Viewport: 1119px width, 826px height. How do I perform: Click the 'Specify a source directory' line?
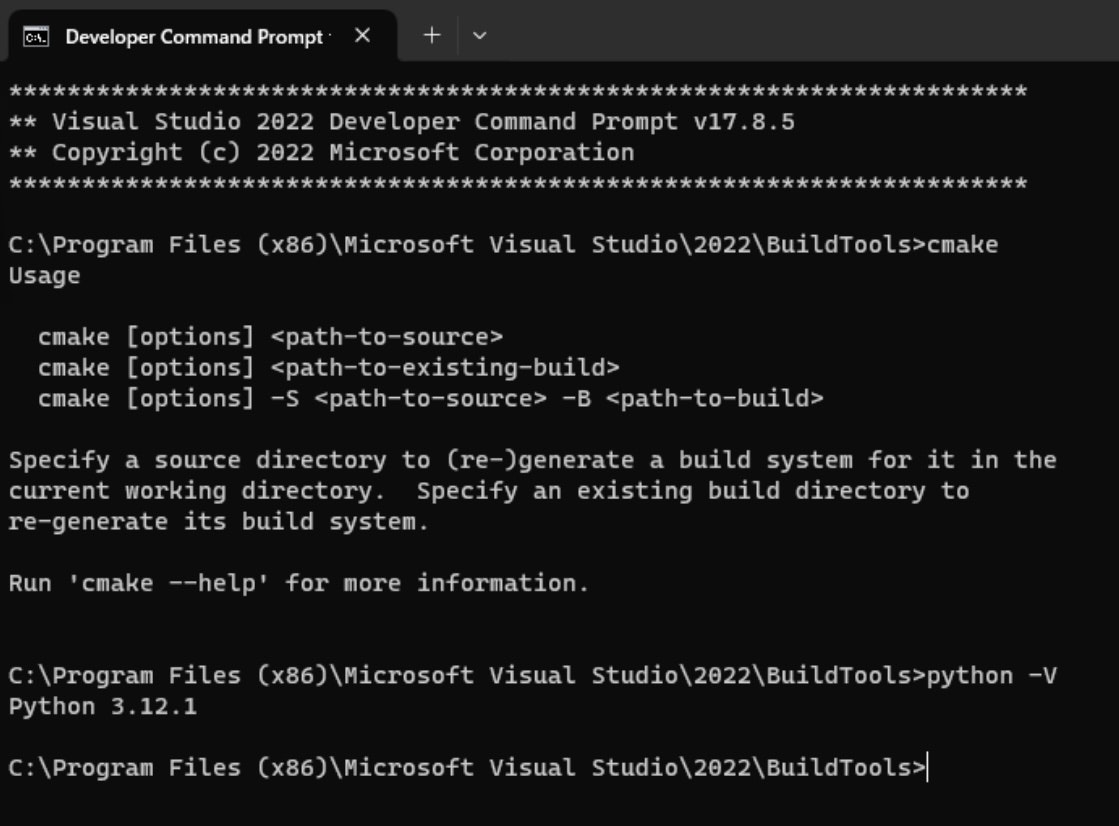coord(532,461)
